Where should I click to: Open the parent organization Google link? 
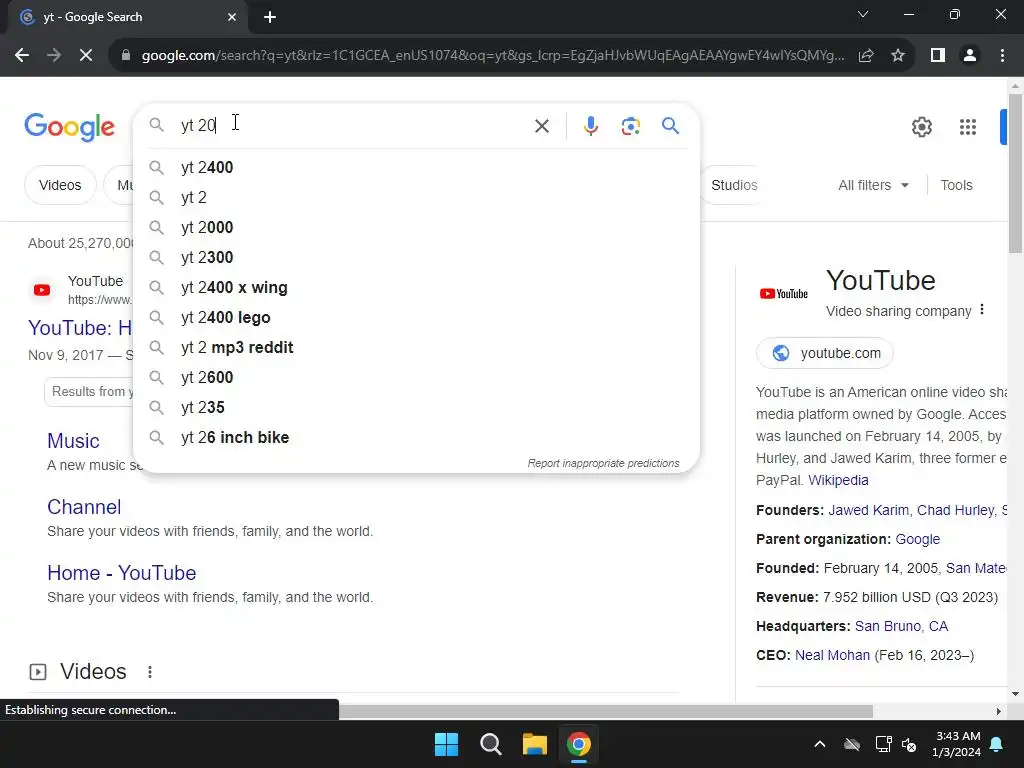(x=918, y=539)
